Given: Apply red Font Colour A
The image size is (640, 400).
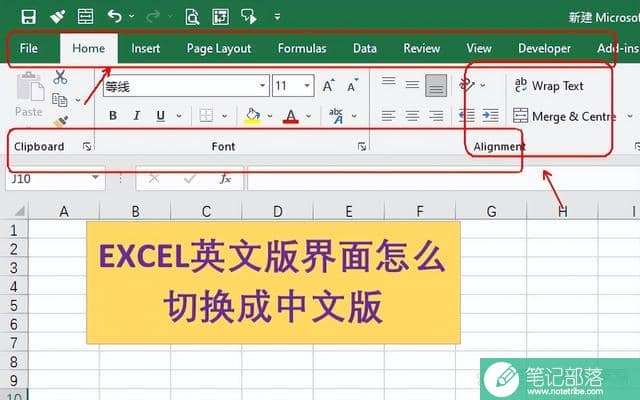Looking at the screenshot, I should (x=291, y=116).
